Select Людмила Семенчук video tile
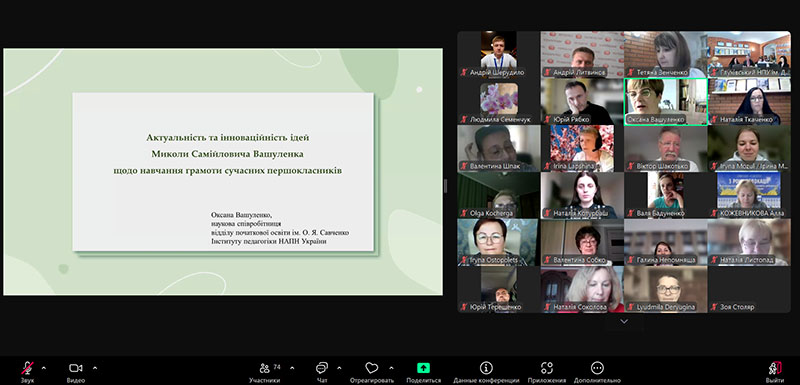The width and height of the screenshot is (800, 385). tap(499, 101)
